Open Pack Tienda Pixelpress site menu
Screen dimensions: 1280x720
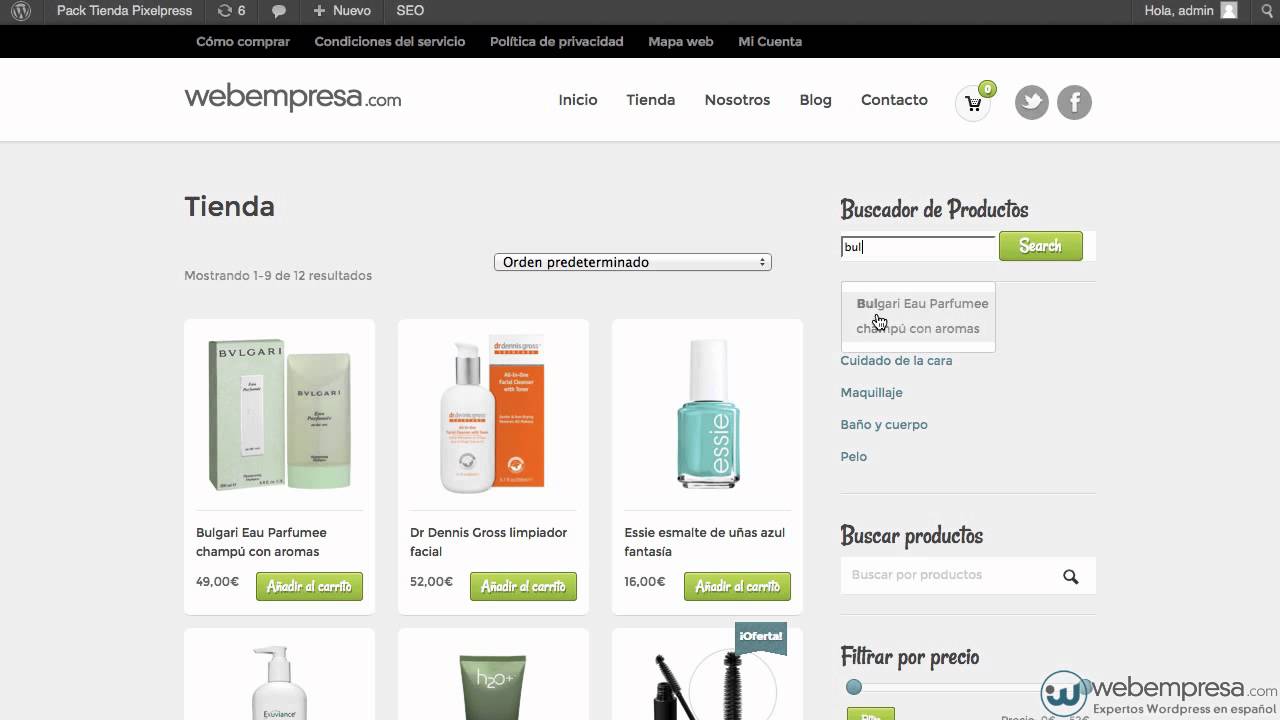124,11
